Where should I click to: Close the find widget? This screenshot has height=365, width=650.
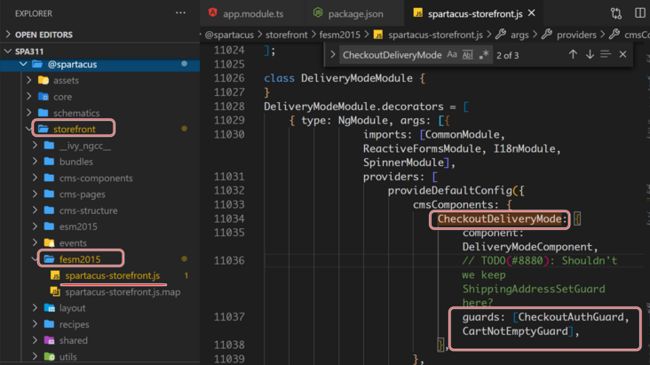(623, 54)
